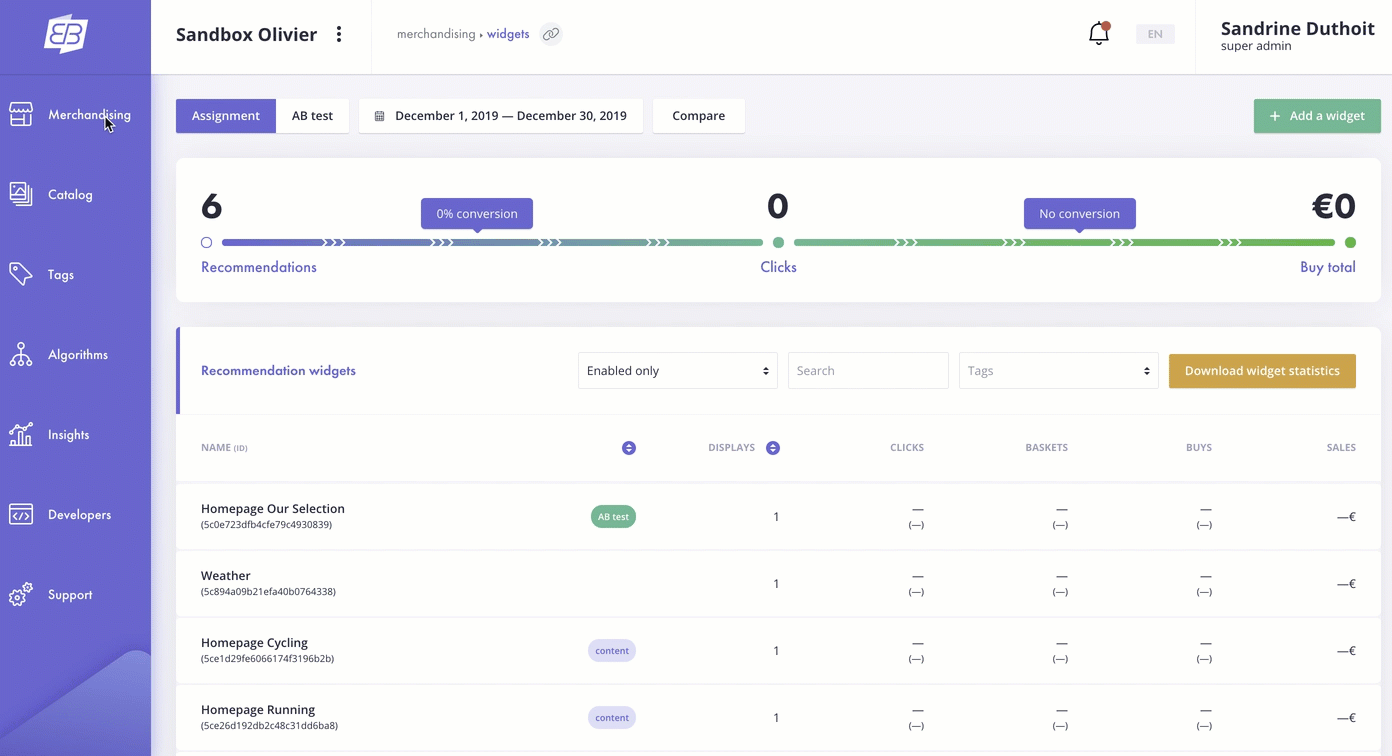This screenshot has width=1392, height=756.
Task: Copy link using chain icon beside widgets
Action: [551, 34]
